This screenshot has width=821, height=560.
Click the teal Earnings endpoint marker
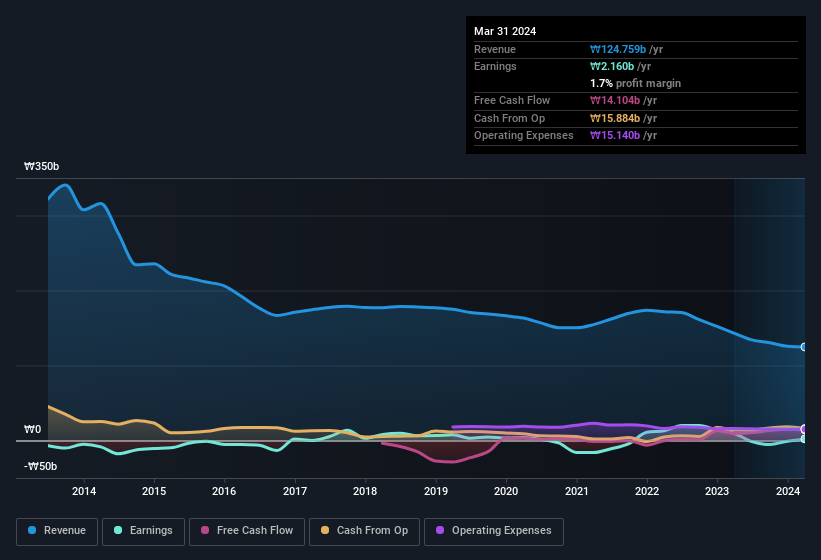click(x=803, y=439)
